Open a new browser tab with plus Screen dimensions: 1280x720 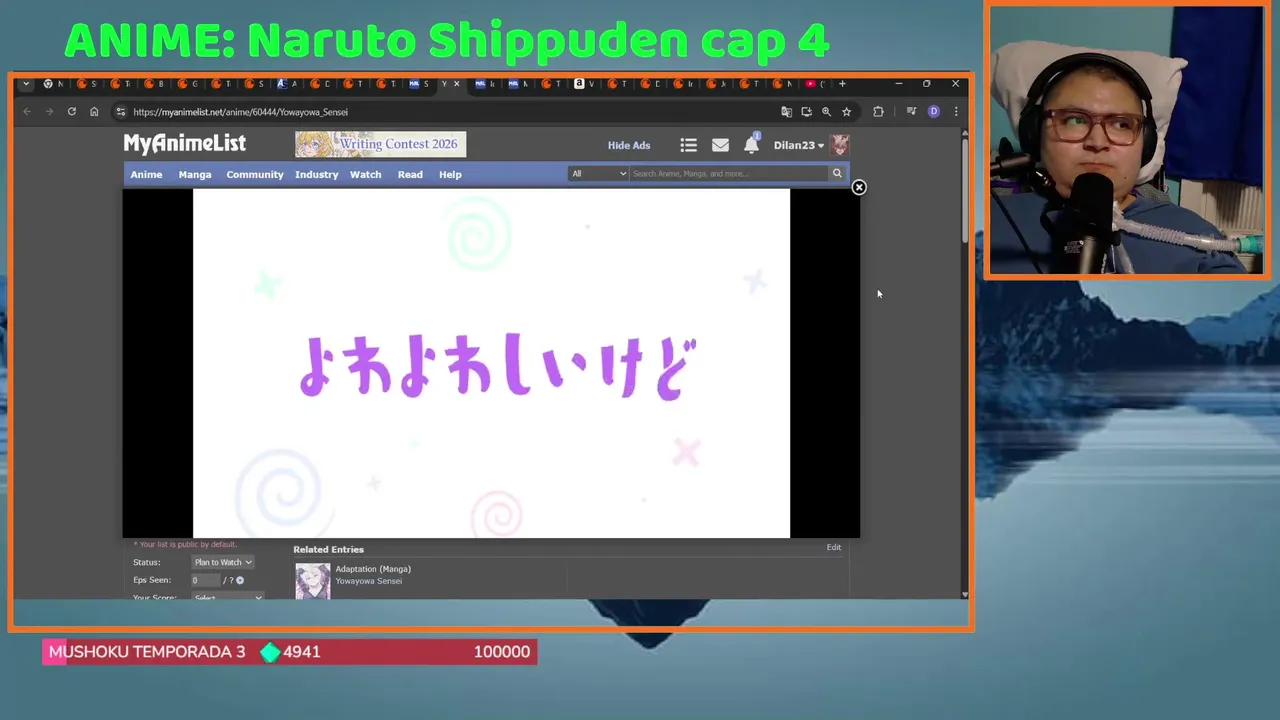(842, 84)
